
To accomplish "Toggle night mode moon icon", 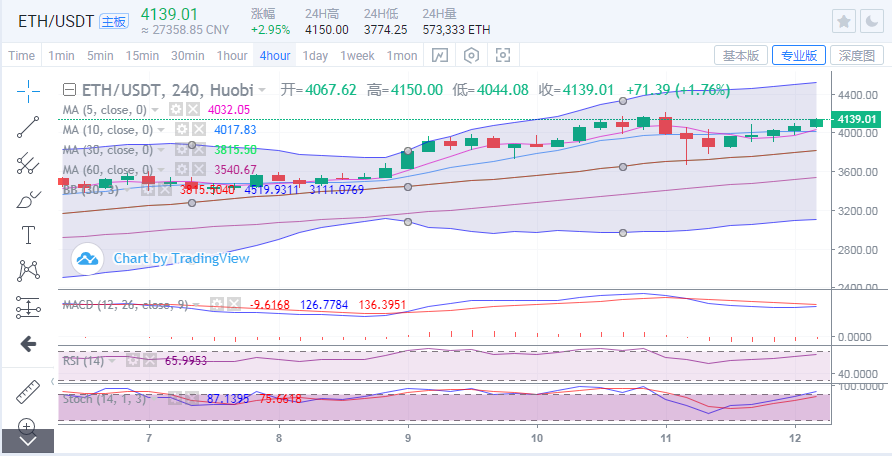I will tap(872, 22).
